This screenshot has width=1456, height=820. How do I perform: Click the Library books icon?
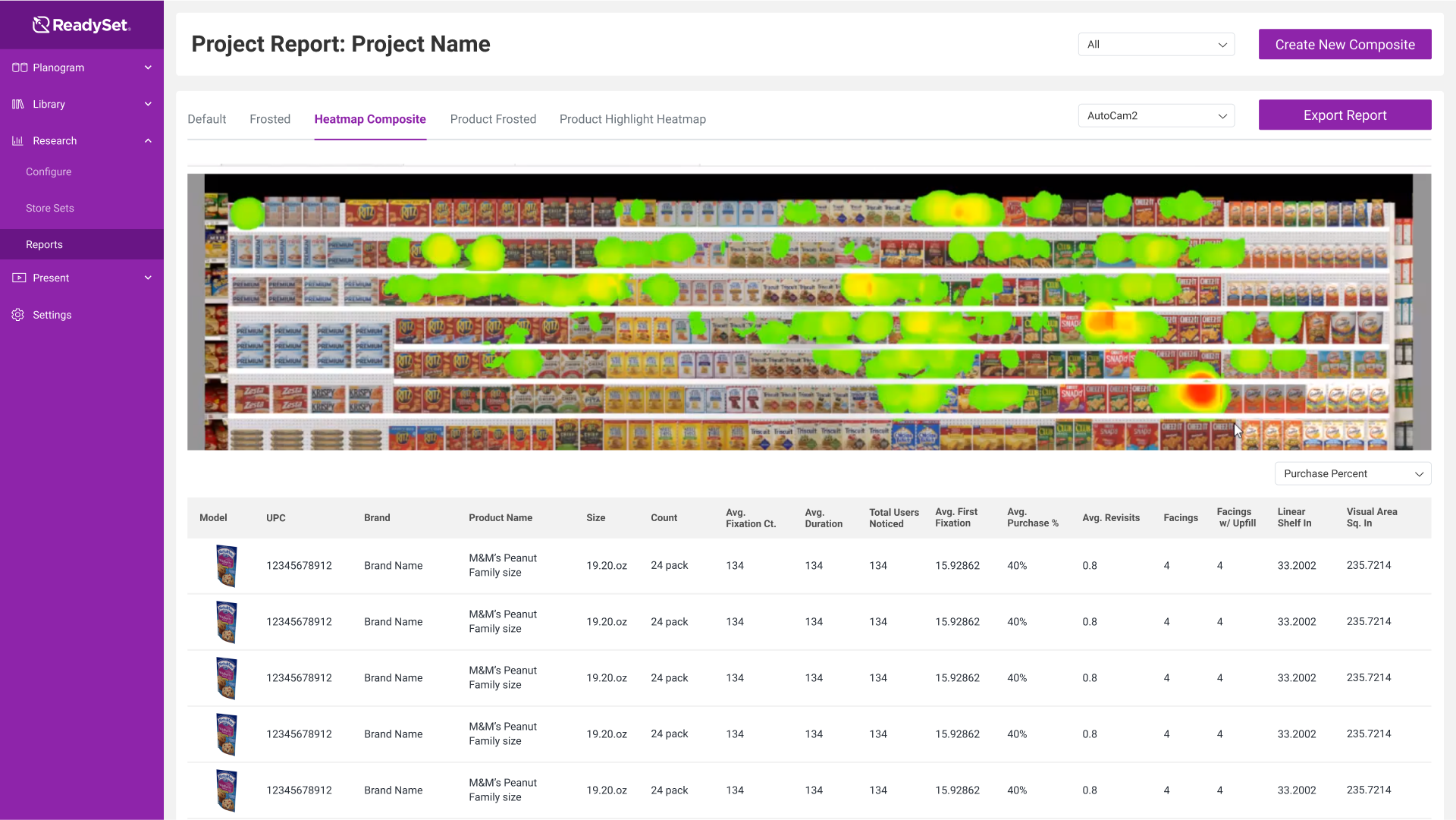[x=18, y=104]
